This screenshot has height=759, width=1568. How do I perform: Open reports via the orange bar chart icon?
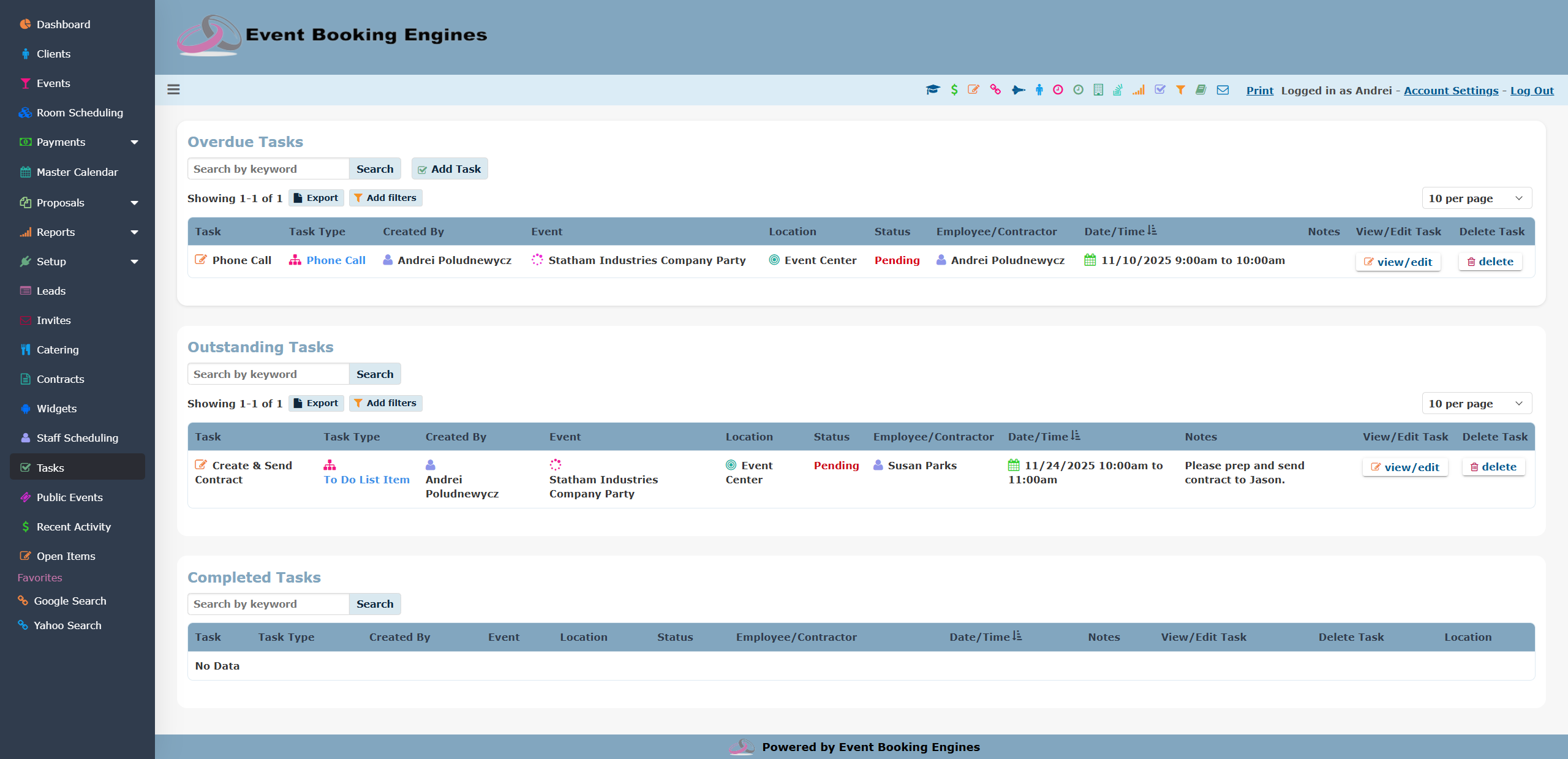1139,90
